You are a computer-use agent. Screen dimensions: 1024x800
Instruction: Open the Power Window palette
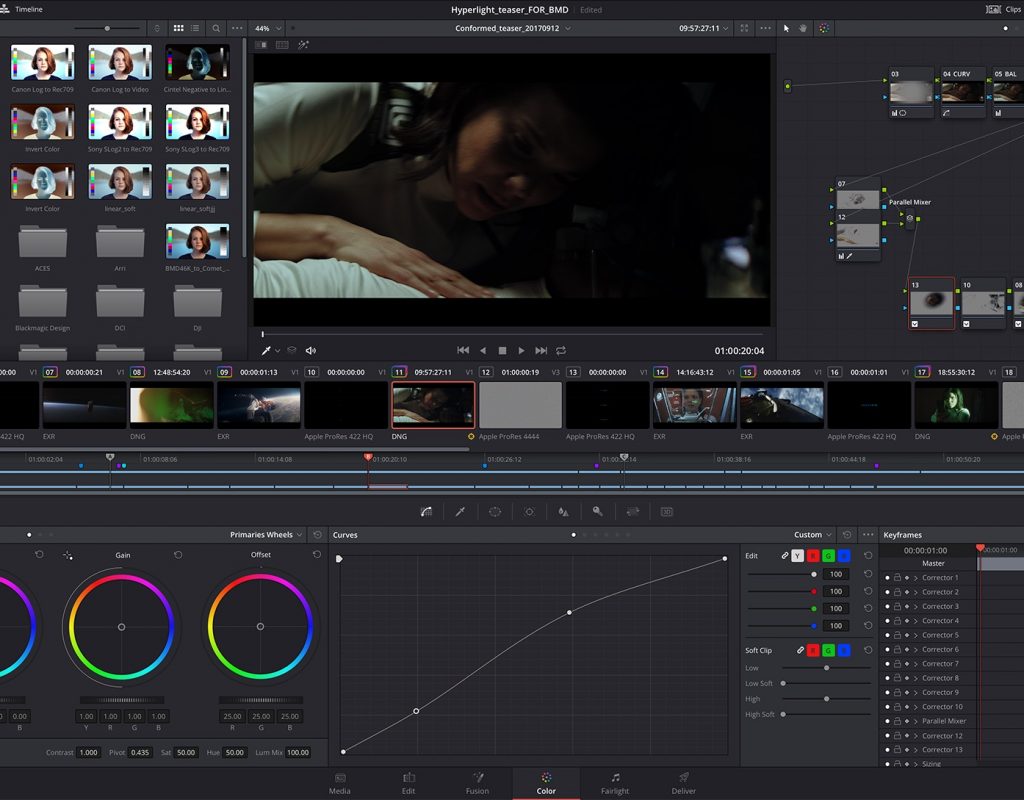pos(495,512)
